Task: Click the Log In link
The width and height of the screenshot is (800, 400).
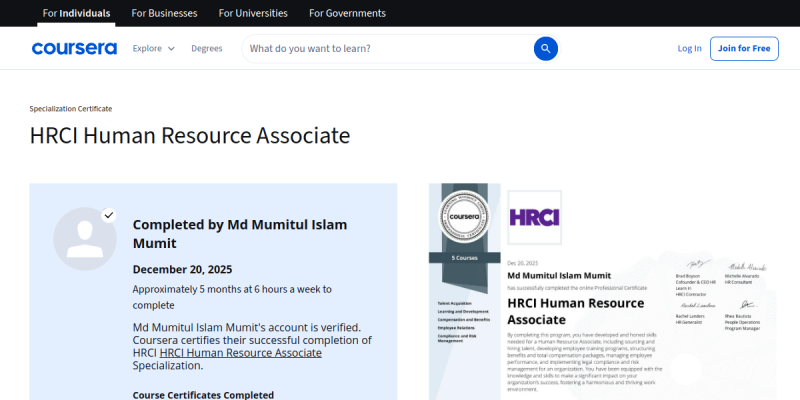Action: [689, 48]
